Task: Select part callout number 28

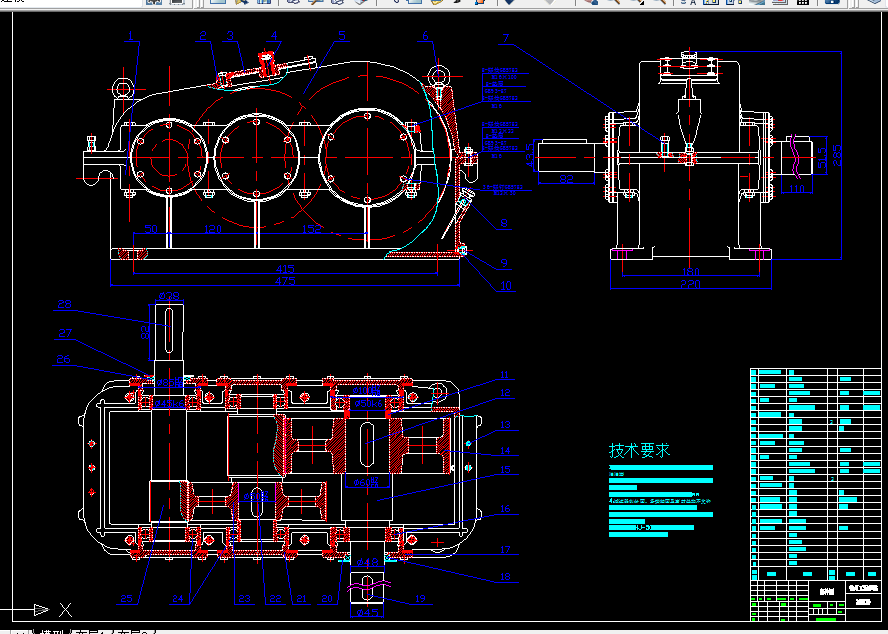Action: (65, 304)
